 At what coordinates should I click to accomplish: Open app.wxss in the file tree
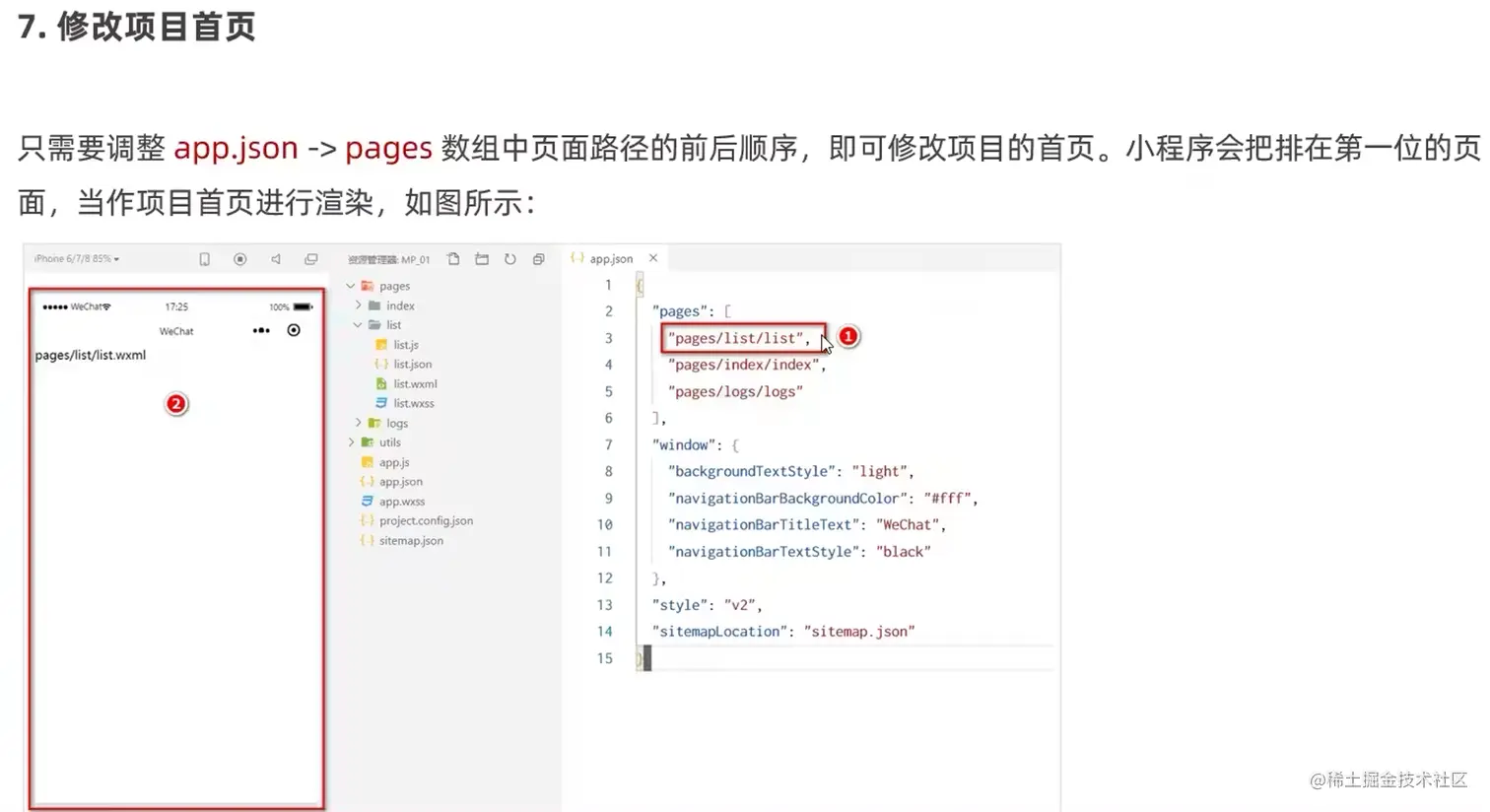pos(402,502)
